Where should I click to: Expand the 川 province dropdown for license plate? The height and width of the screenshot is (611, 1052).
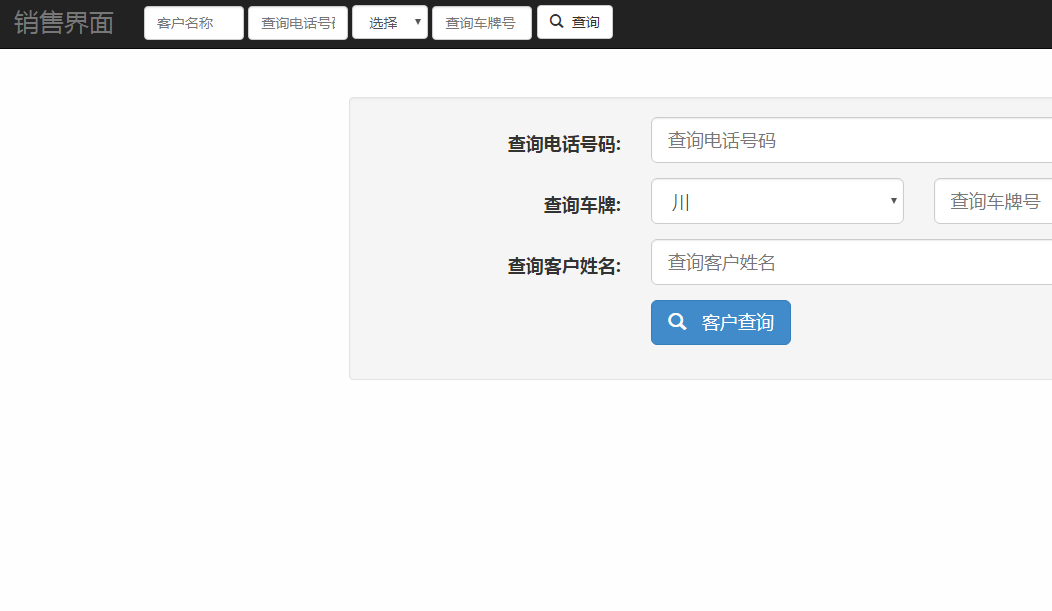(776, 202)
